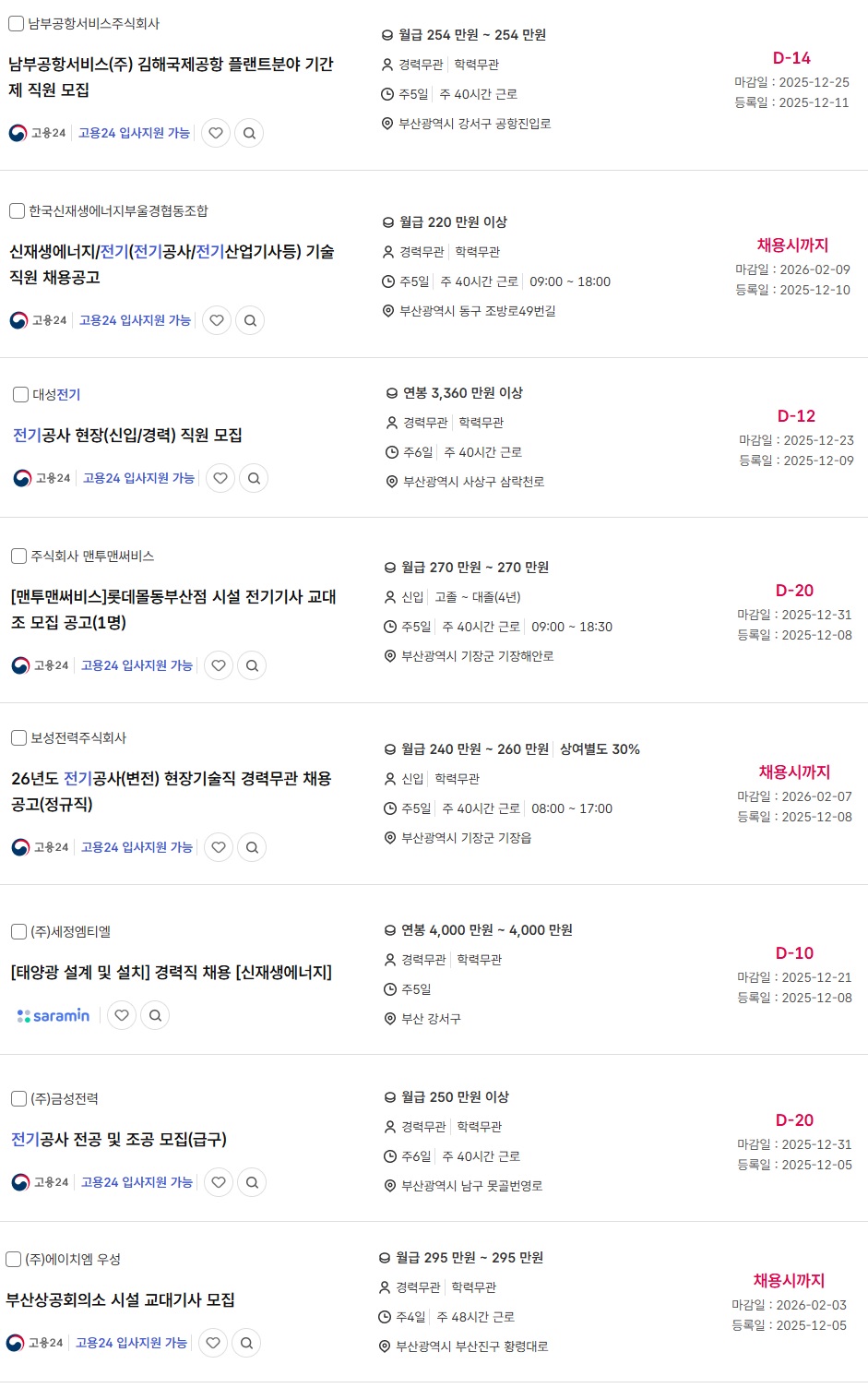Image resolution: width=868 pixels, height=1400 pixels.
Task: Click magnifier icon for 에이치엠 우성 posting
Action: click(246, 1343)
